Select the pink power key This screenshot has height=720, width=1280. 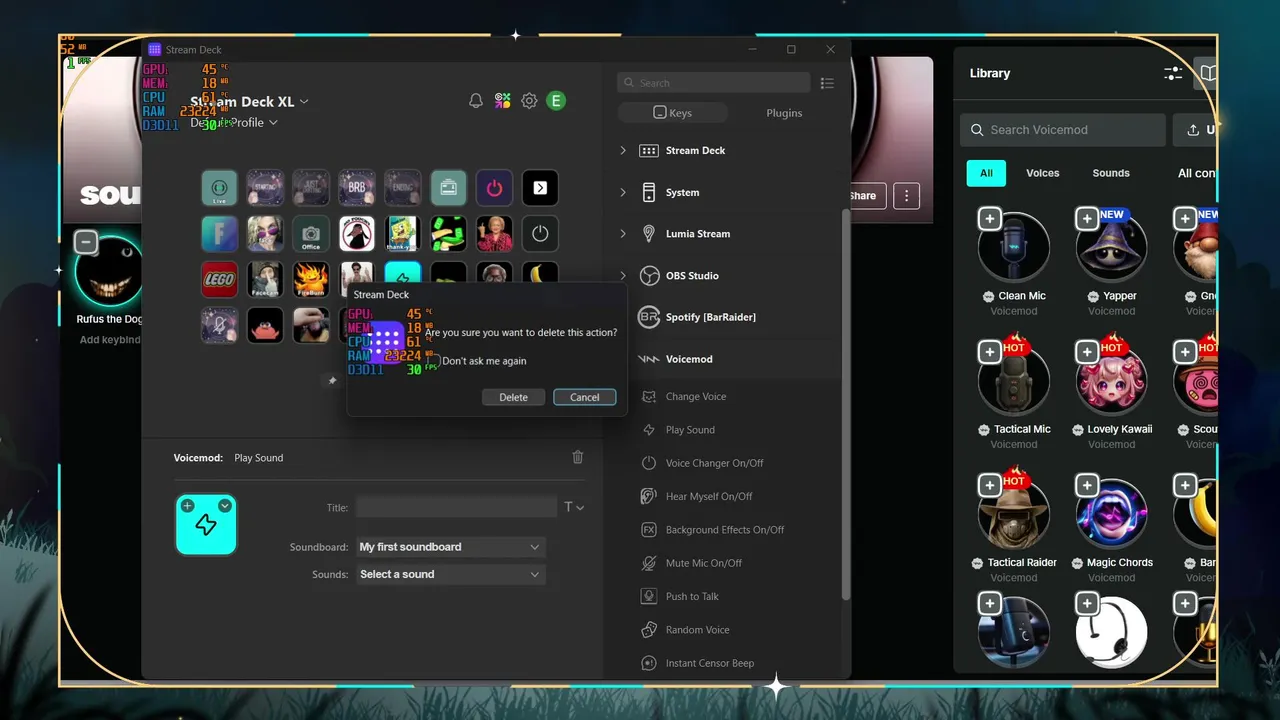(x=494, y=188)
